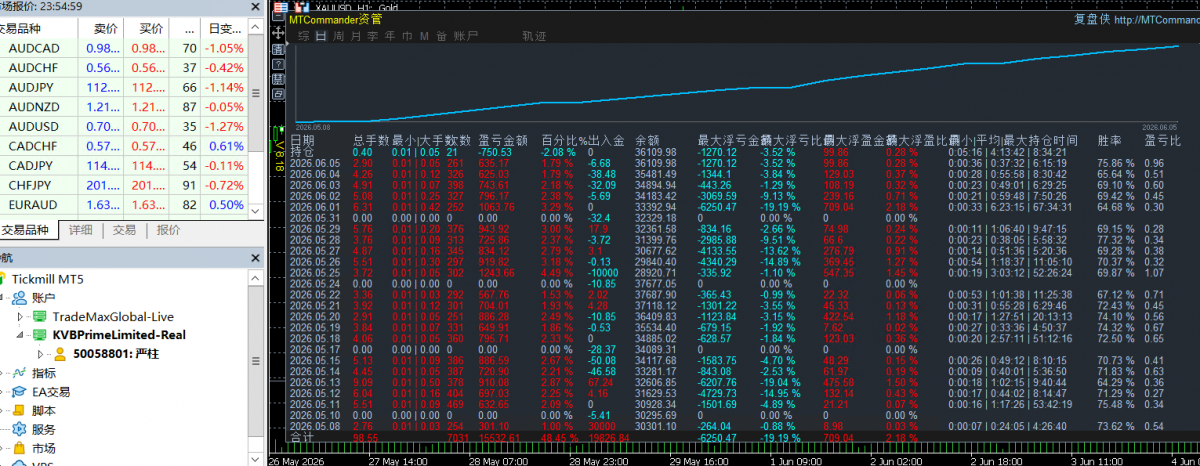This screenshot has height=466, width=1200.
Task: Select the 币 currency tab in MTCommander
Action: click(x=407, y=36)
